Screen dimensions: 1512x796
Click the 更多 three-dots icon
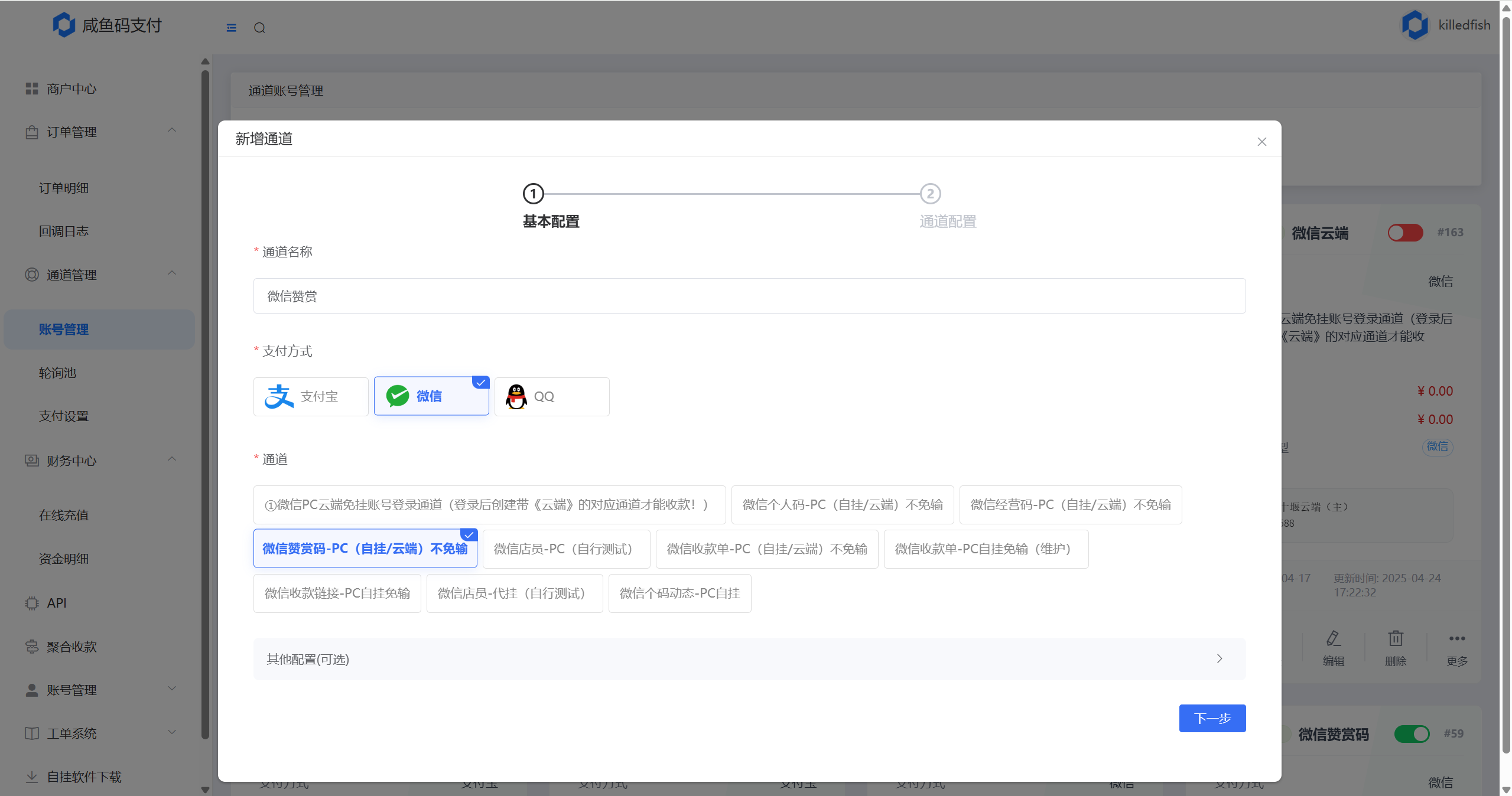1457,638
